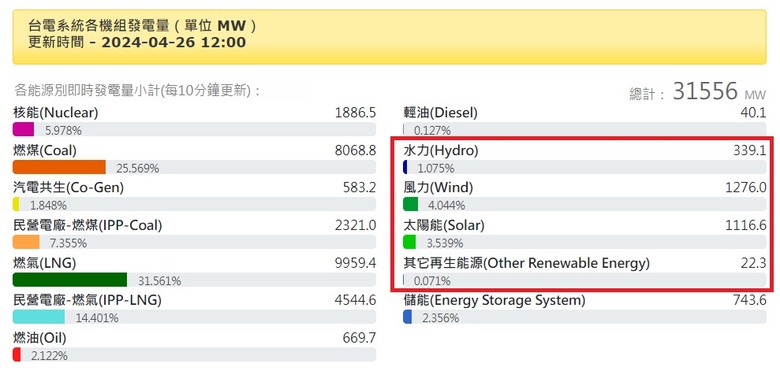Select the 燃氣(LNG) label
780x371 pixels.
pyautogui.click(x=44, y=263)
